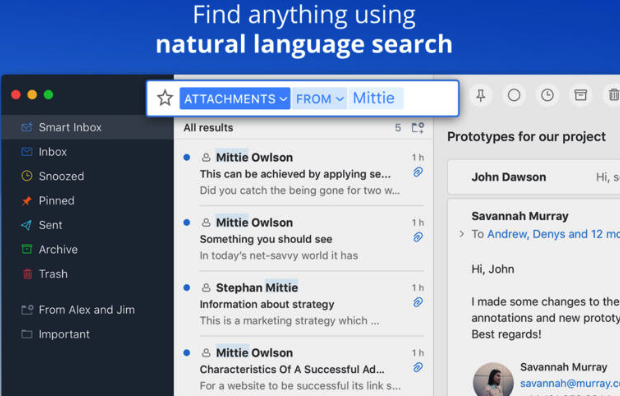Click attachment icon on 'Characteristics Of A Successful' email

[x=418, y=368]
